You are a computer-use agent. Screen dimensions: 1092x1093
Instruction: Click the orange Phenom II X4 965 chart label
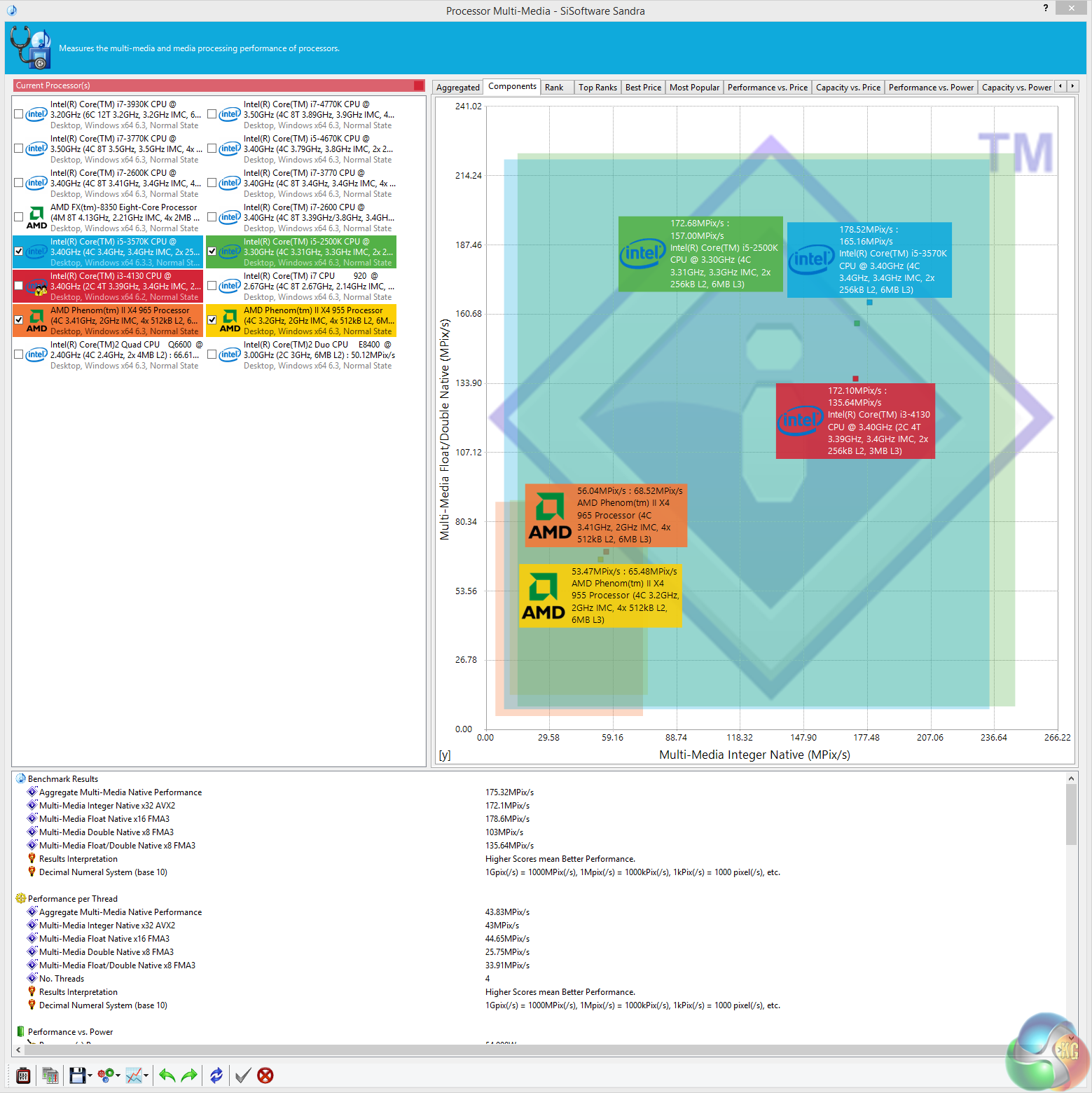pos(606,515)
